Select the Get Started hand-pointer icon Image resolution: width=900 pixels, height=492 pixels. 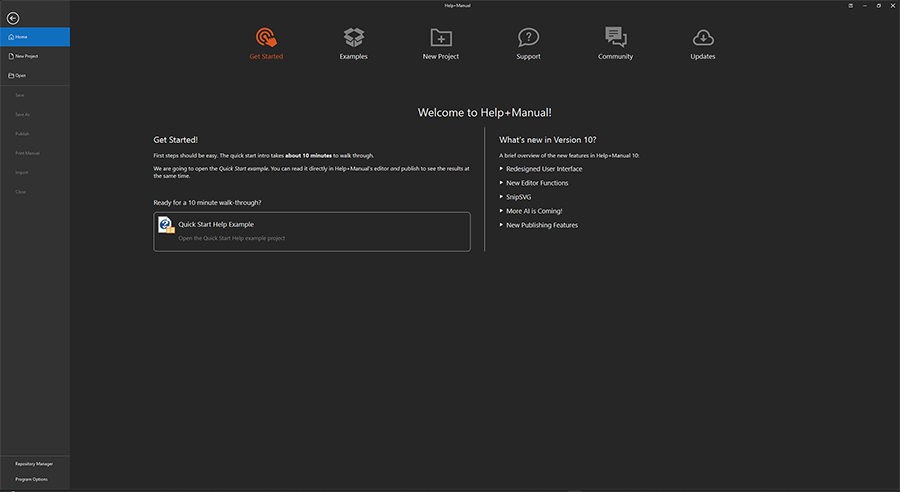point(266,37)
